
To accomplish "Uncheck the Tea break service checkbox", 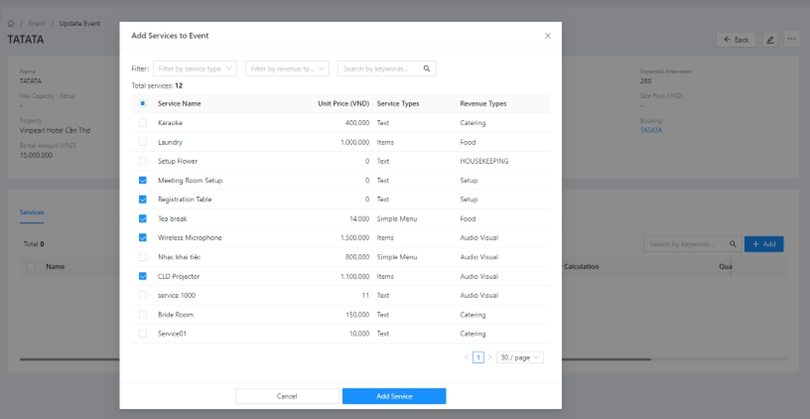I will click(x=143, y=218).
